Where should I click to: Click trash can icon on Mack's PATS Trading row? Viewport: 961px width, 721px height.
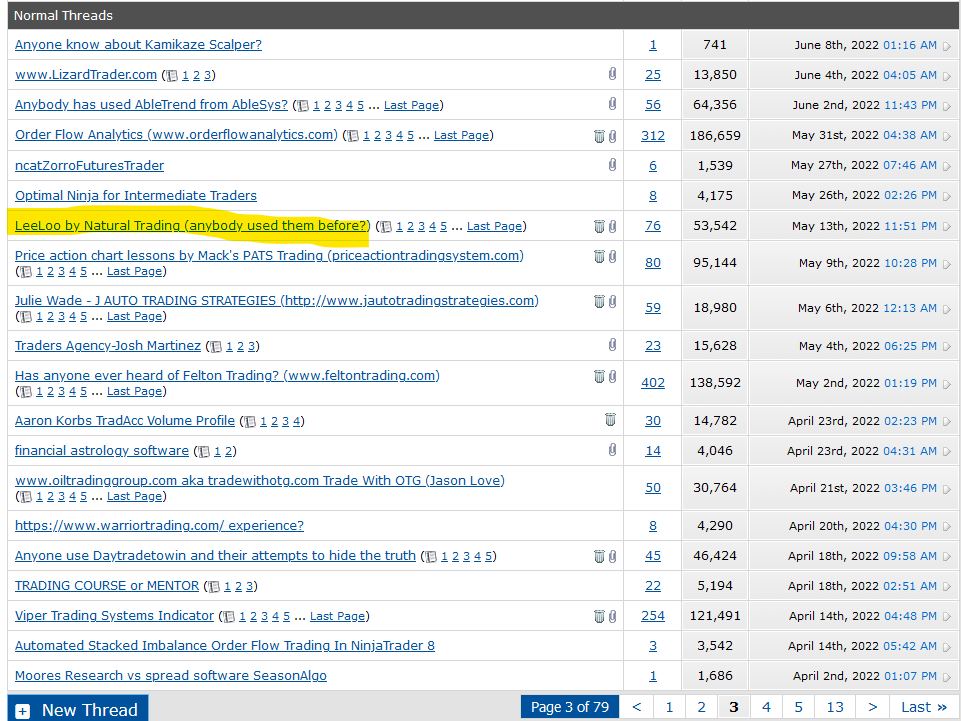(x=599, y=256)
